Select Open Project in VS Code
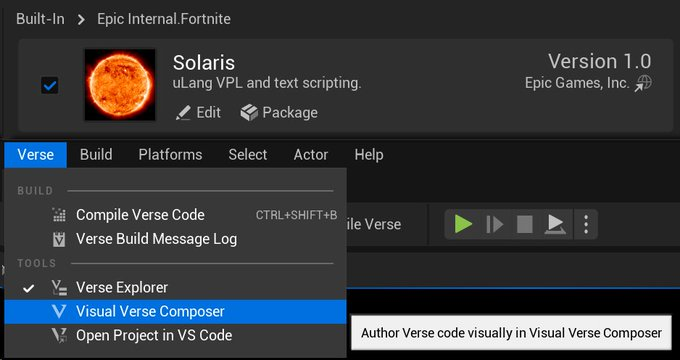 pos(175,335)
